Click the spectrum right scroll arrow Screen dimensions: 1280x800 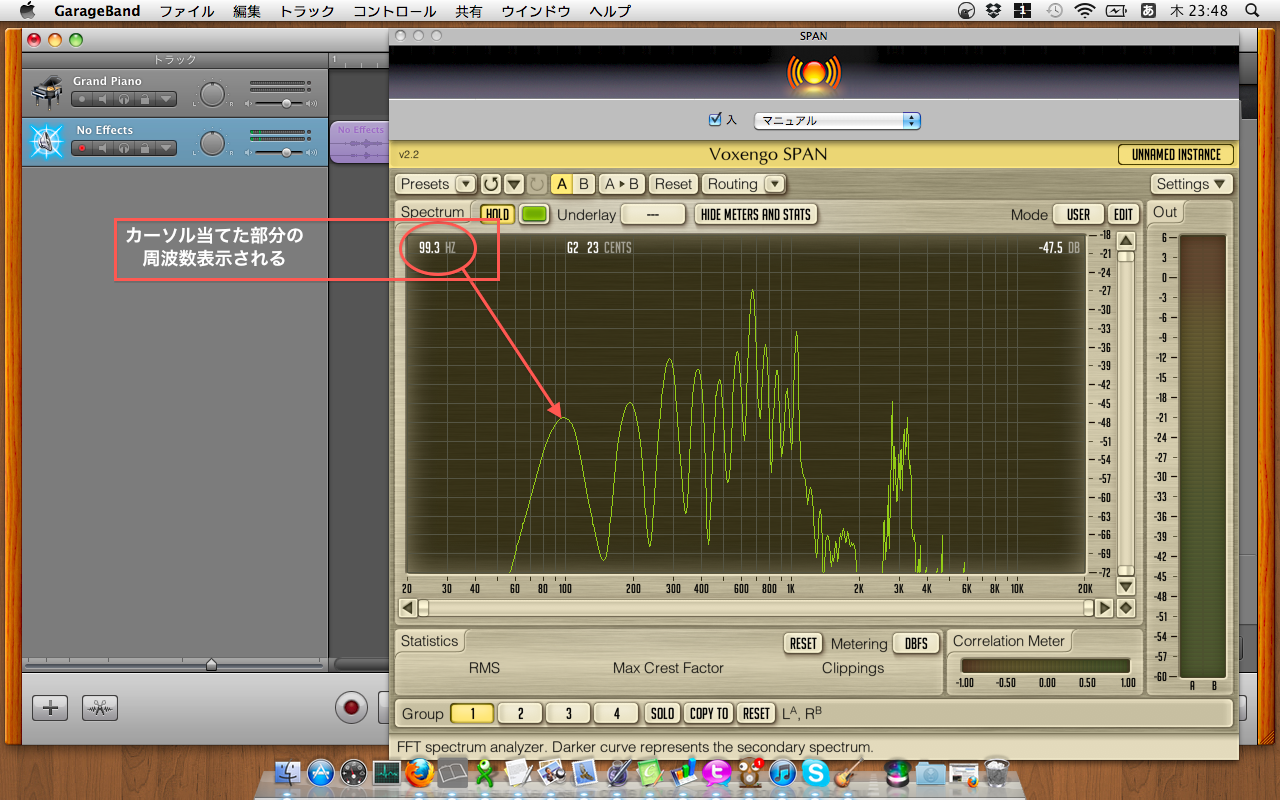(1105, 608)
